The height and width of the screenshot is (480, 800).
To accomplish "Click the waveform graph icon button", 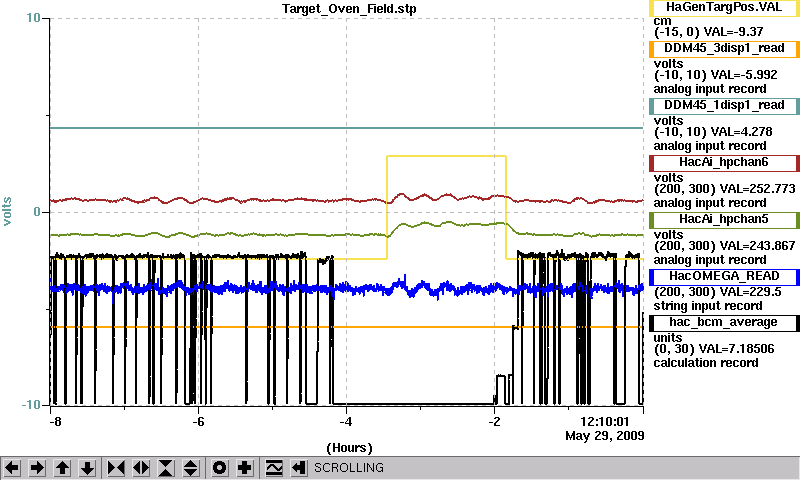I will (274, 468).
